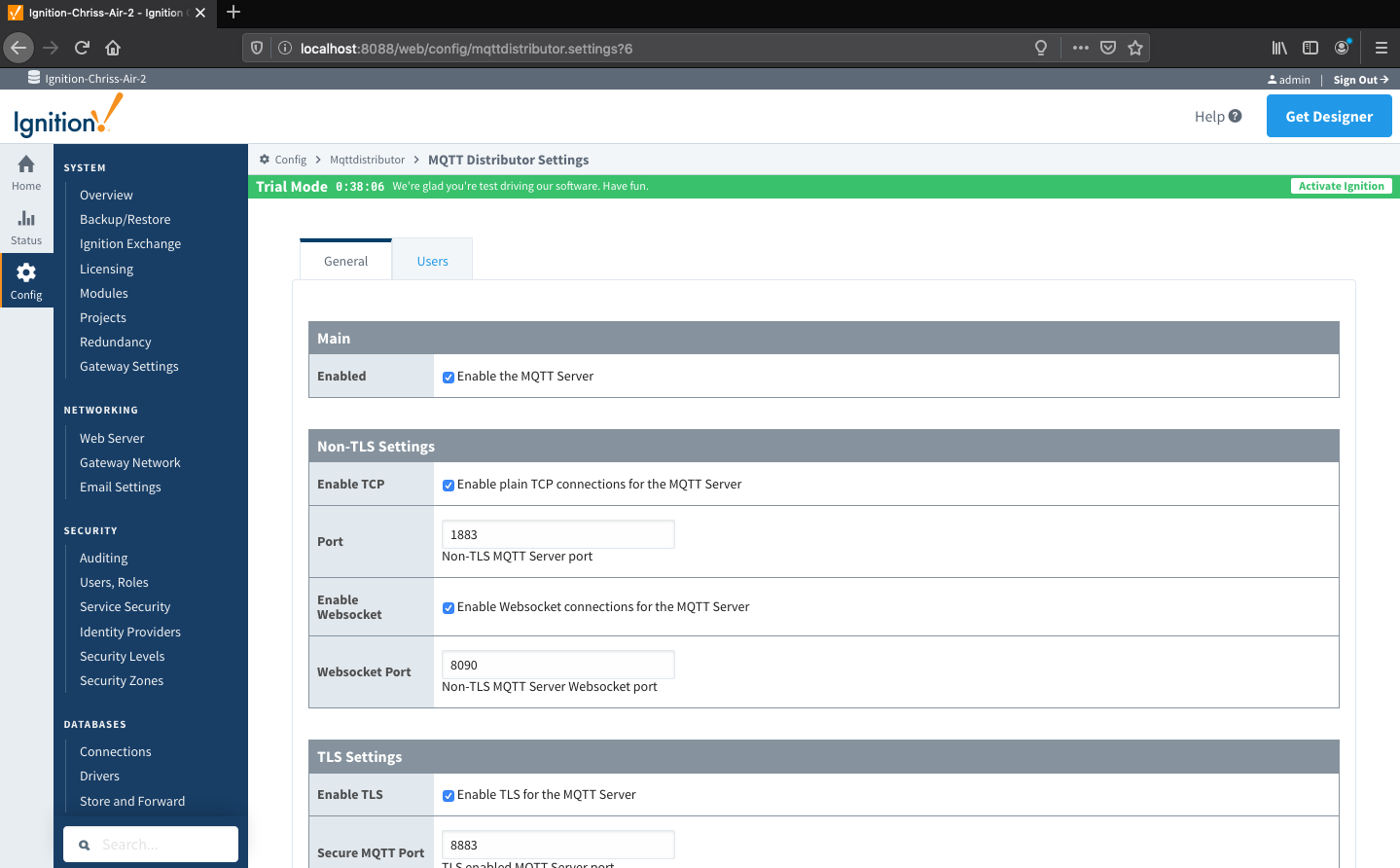Viewport: 1400px width, 868px height.
Task: Open the Firefox account icon
Action: pyautogui.click(x=1343, y=47)
